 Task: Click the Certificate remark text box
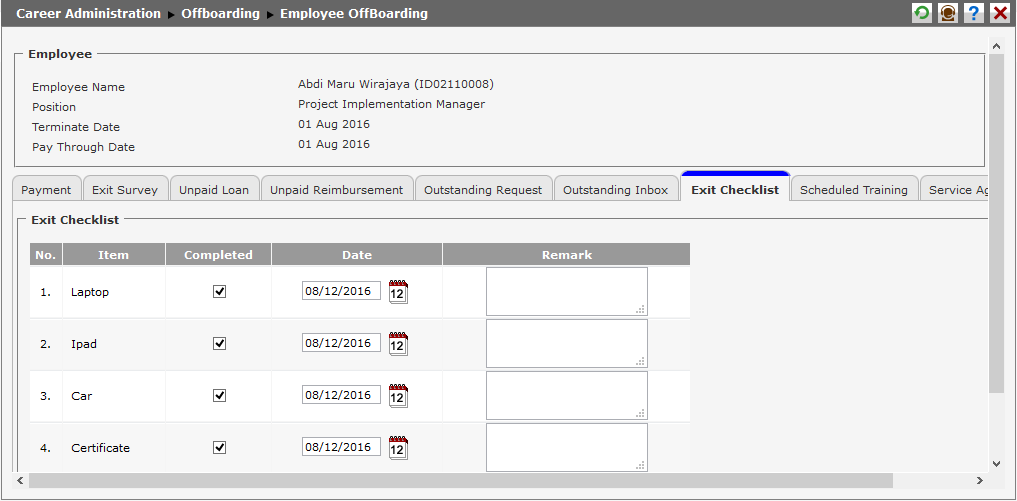click(567, 447)
